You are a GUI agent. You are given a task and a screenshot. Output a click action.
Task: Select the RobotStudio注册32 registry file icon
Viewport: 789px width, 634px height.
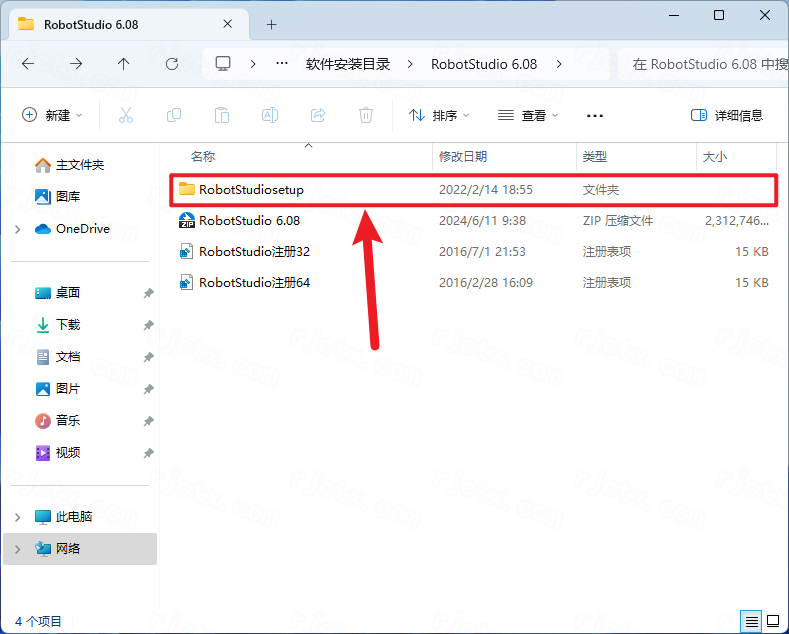(187, 252)
